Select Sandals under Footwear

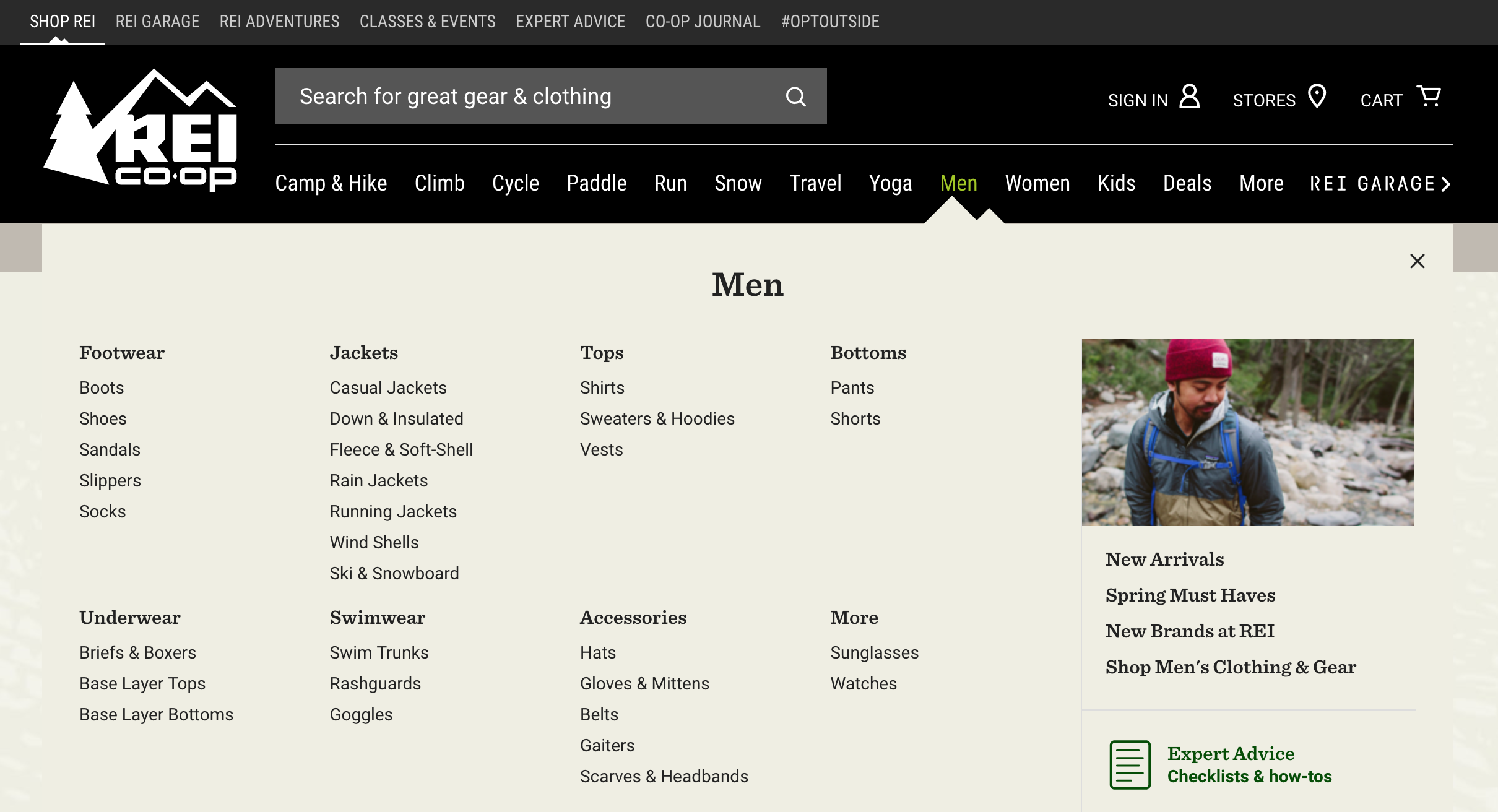(x=110, y=450)
